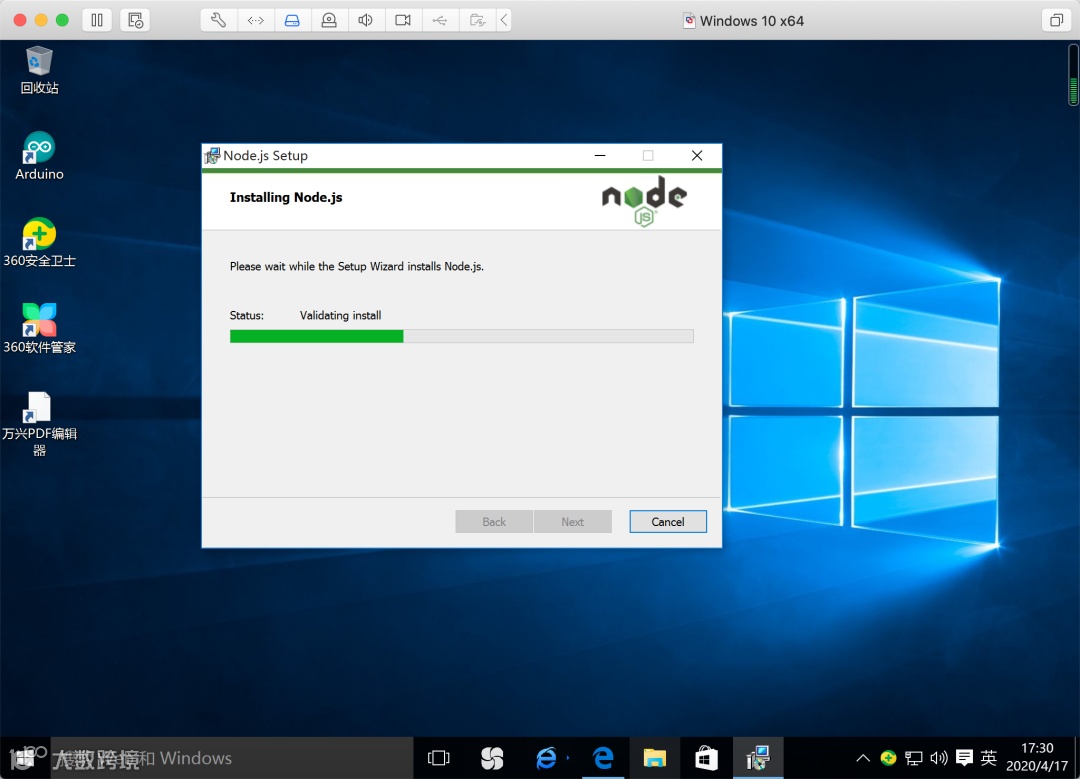Image resolution: width=1080 pixels, height=779 pixels.
Task: Select the 万兴PDF编辑器 desktop shortcut
Action: 39,424
